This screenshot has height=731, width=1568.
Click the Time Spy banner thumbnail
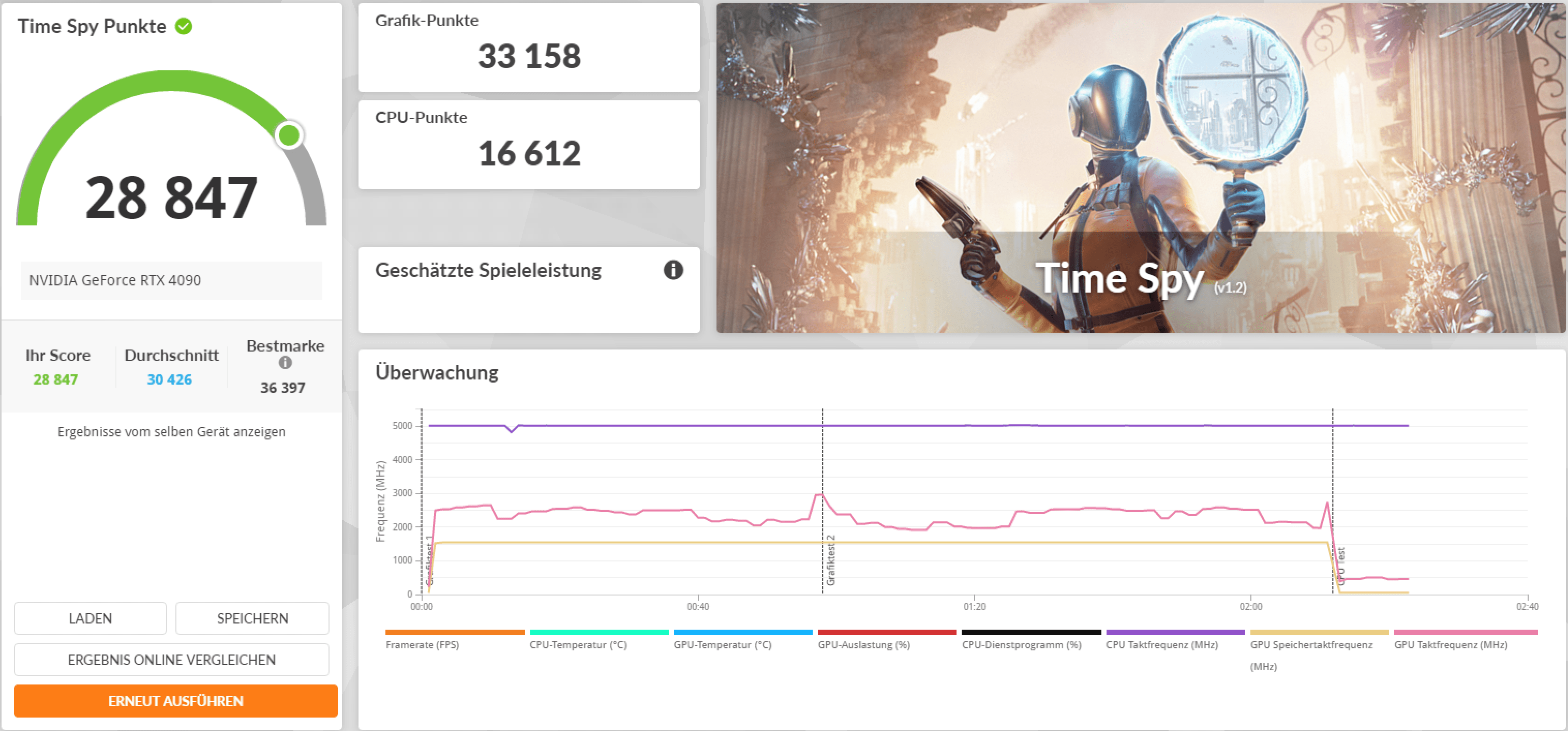pyautogui.click(x=1140, y=168)
